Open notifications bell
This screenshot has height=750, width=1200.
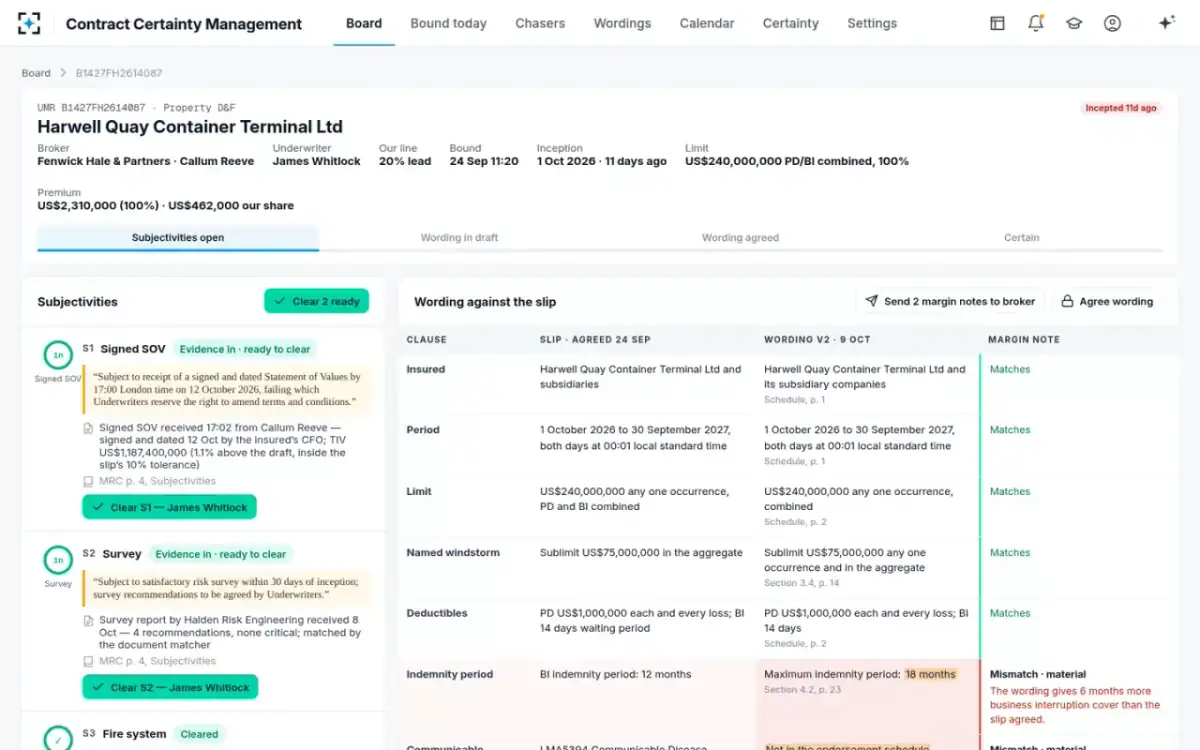pos(1036,23)
